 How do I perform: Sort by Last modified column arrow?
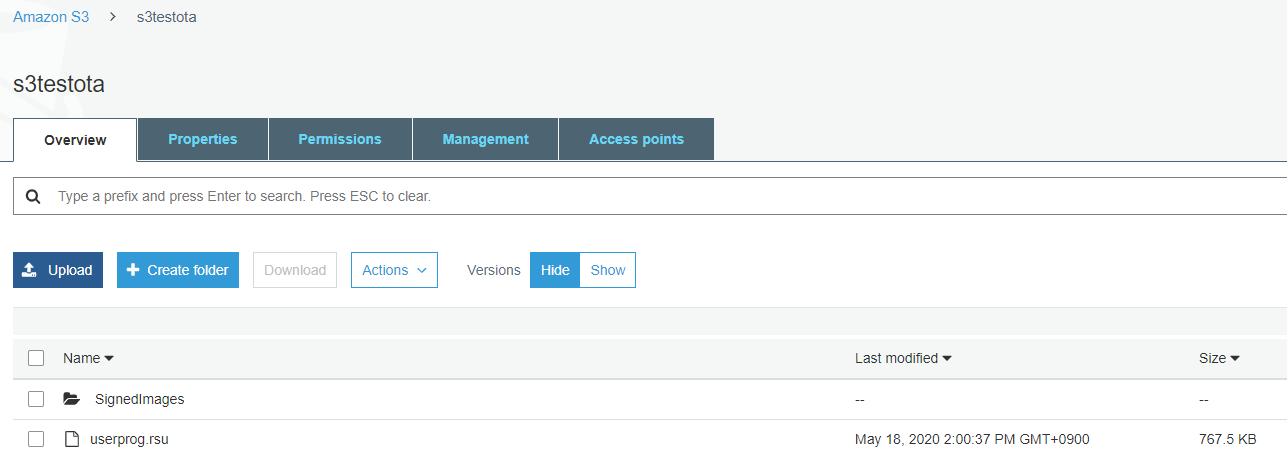pos(947,358)
